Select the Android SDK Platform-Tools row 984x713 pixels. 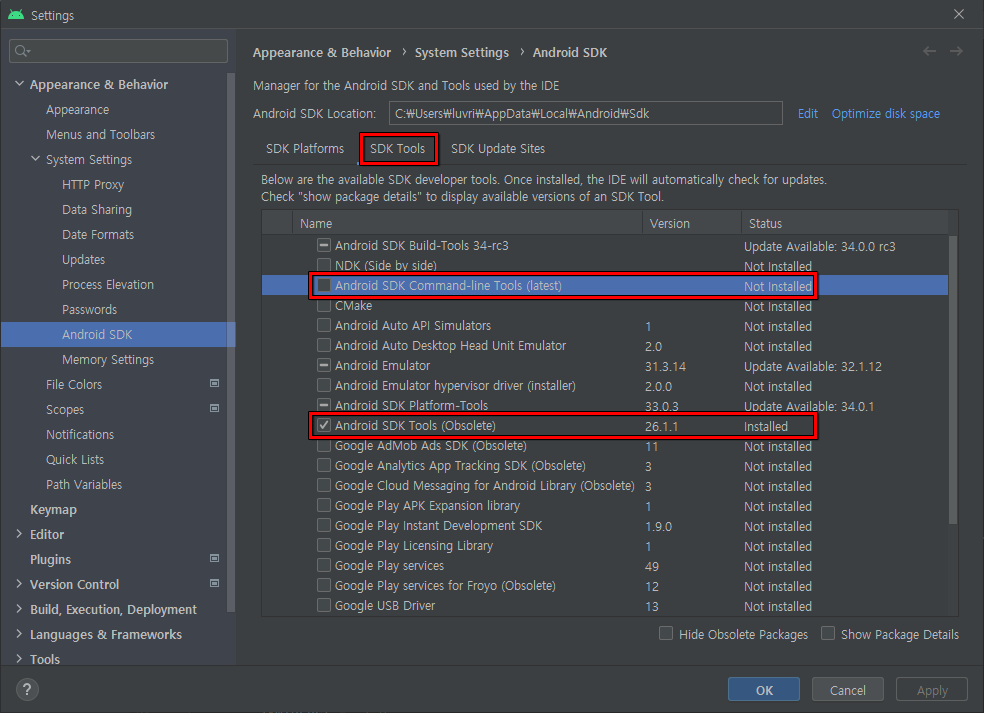604,405
